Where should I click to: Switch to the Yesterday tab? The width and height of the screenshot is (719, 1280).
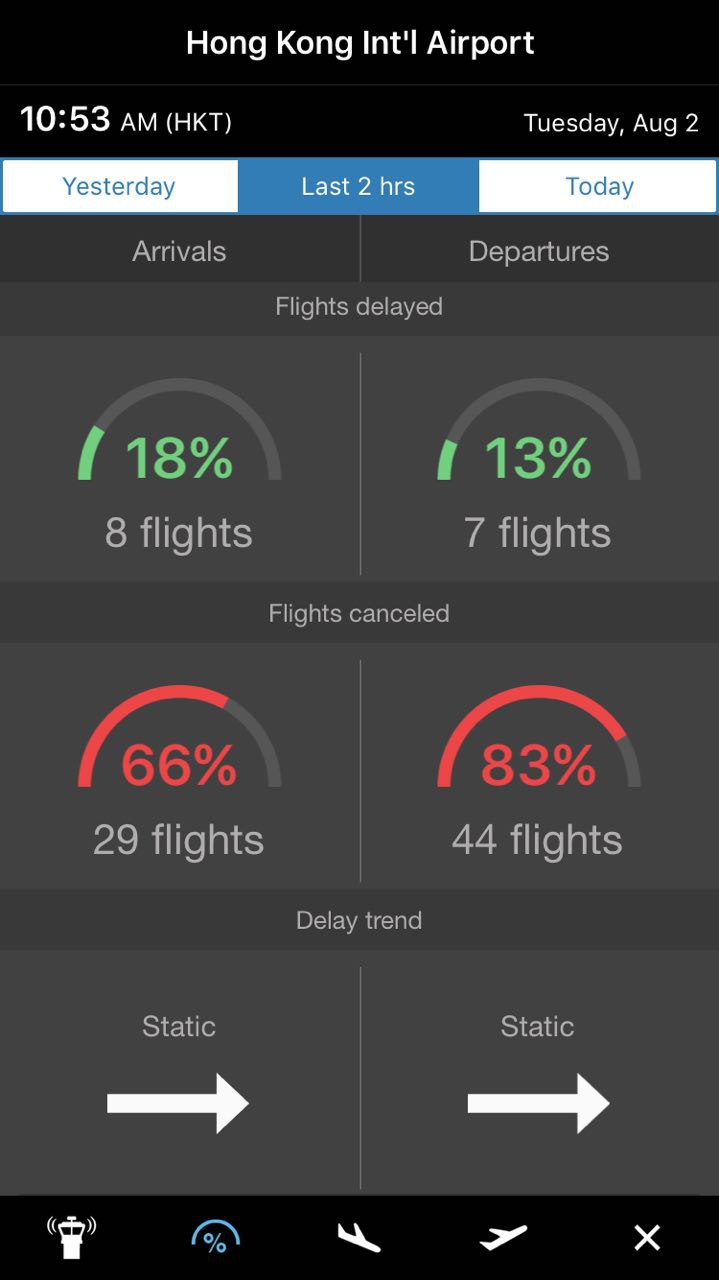(119, 186)
